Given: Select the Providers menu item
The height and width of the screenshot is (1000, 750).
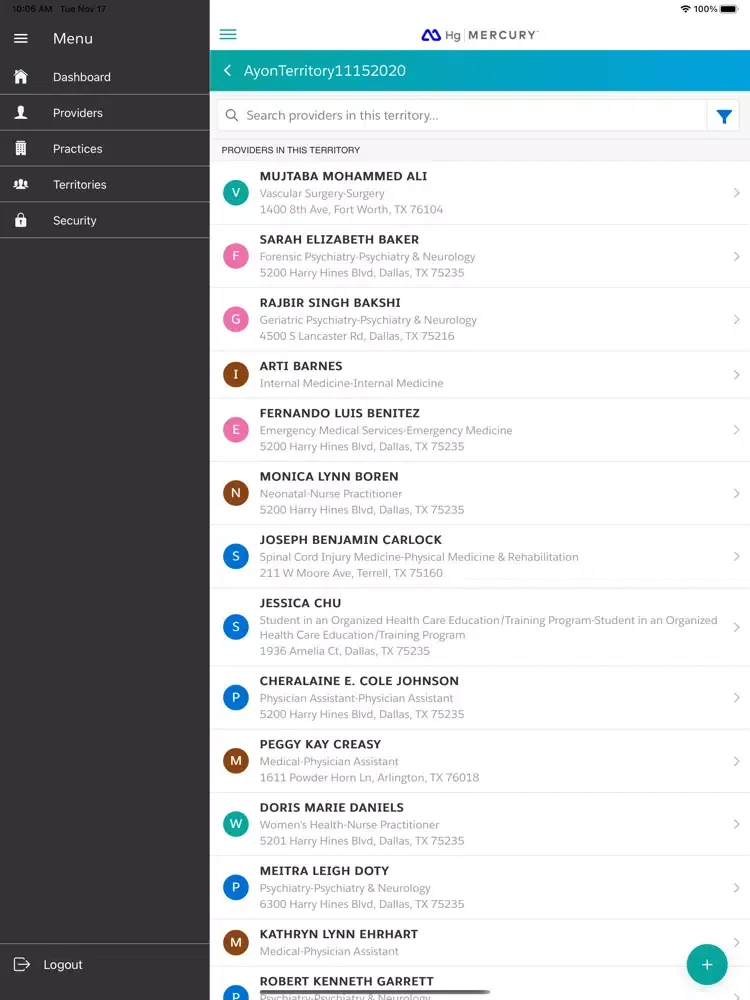Looking at the screenshot, I should (x=78, y=113).
